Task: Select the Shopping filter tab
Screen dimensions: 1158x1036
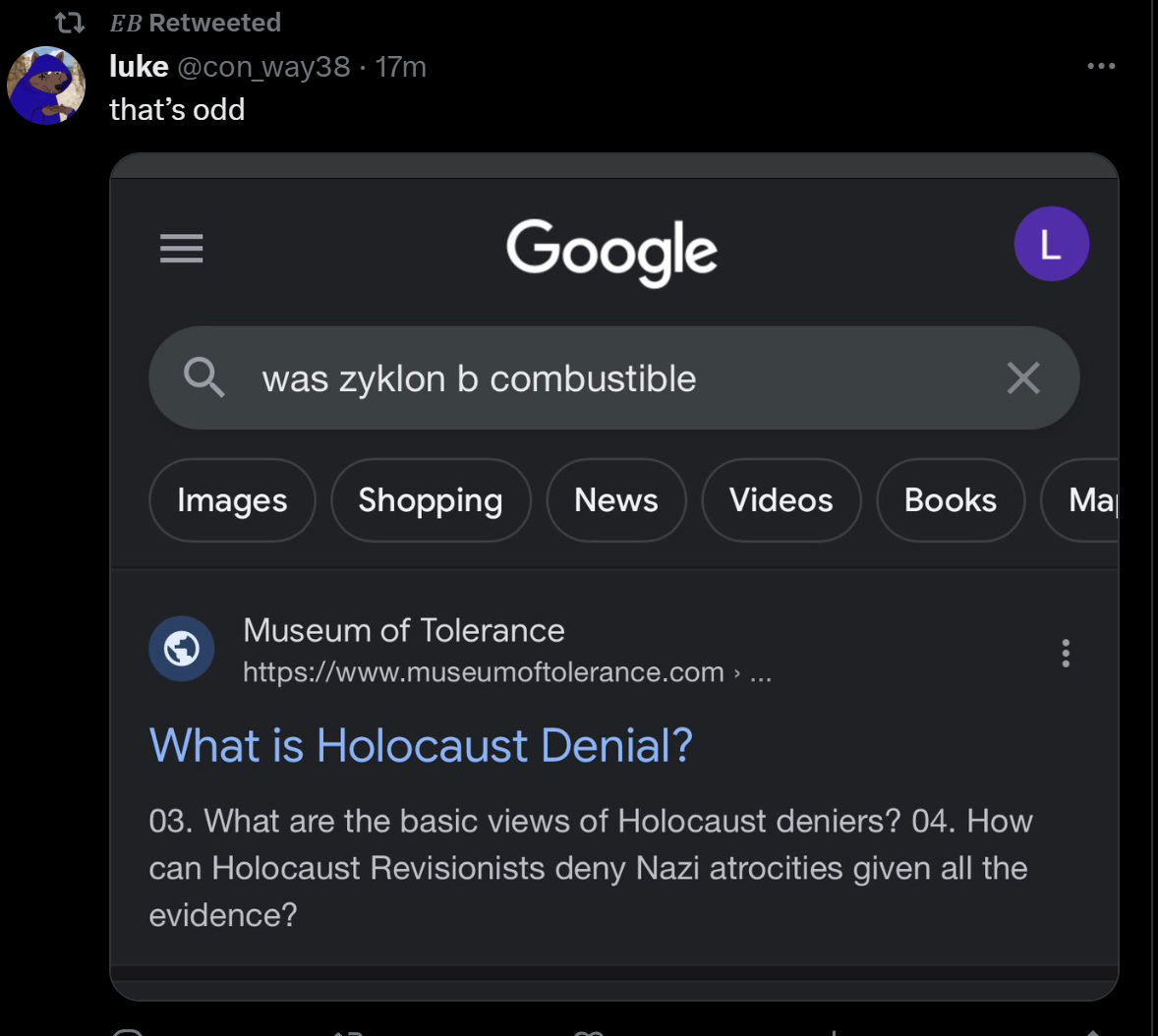Action: tap(431, 500)
